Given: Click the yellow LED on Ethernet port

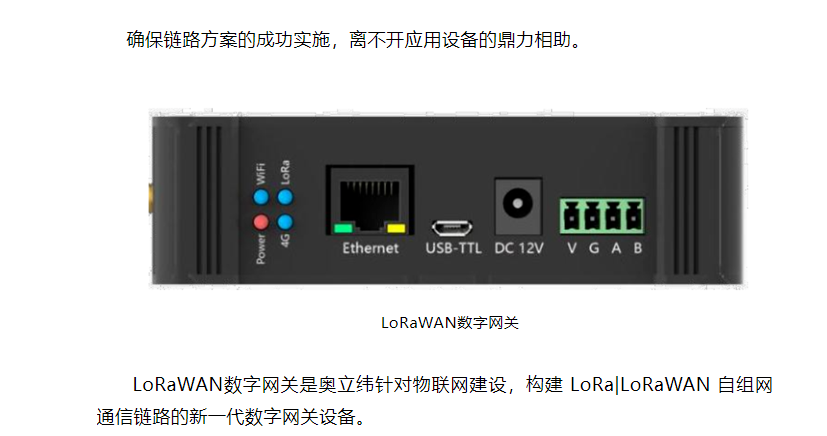Looking at the screenshot, I should 396,228.
